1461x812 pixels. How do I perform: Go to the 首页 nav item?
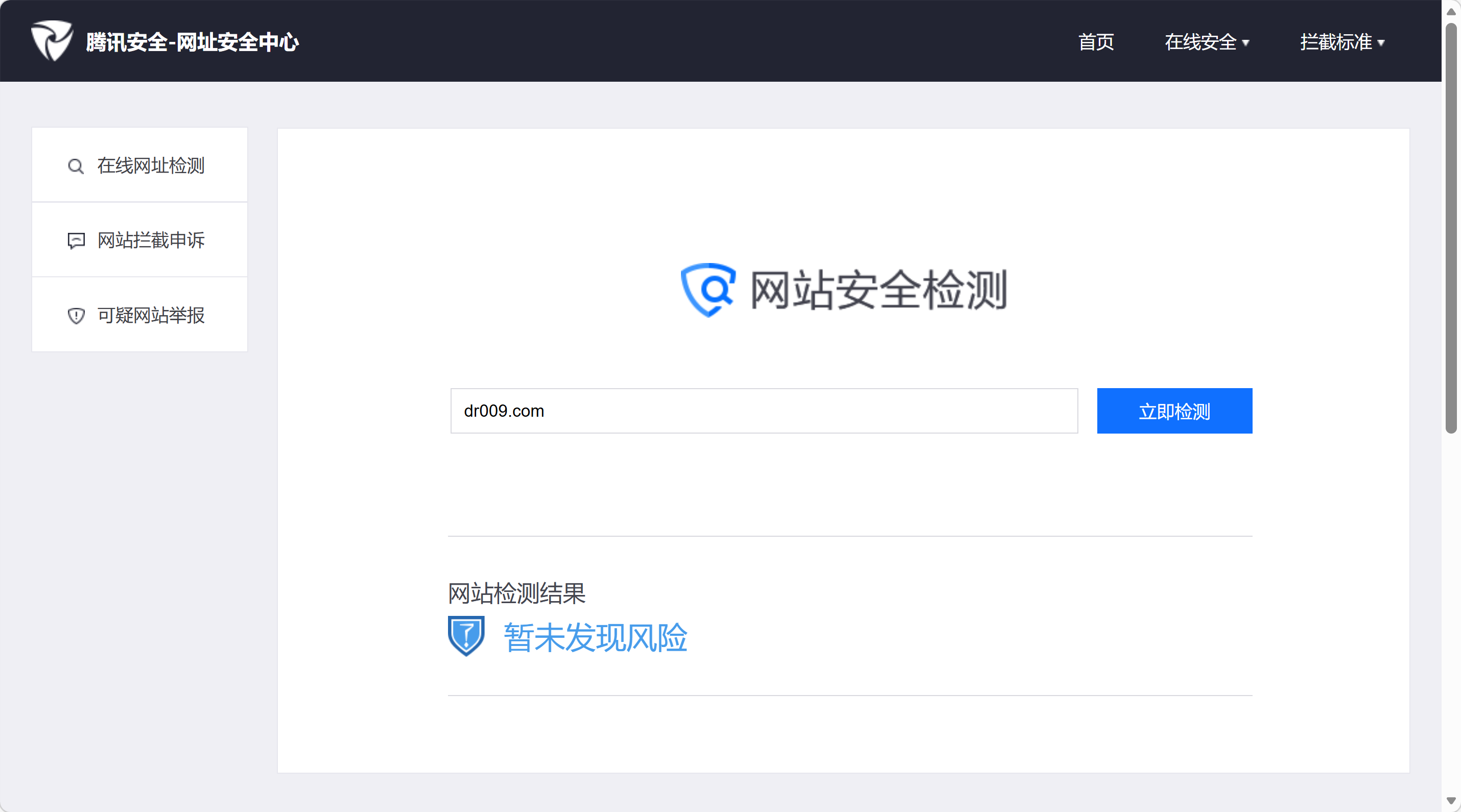click(1095, 42)
